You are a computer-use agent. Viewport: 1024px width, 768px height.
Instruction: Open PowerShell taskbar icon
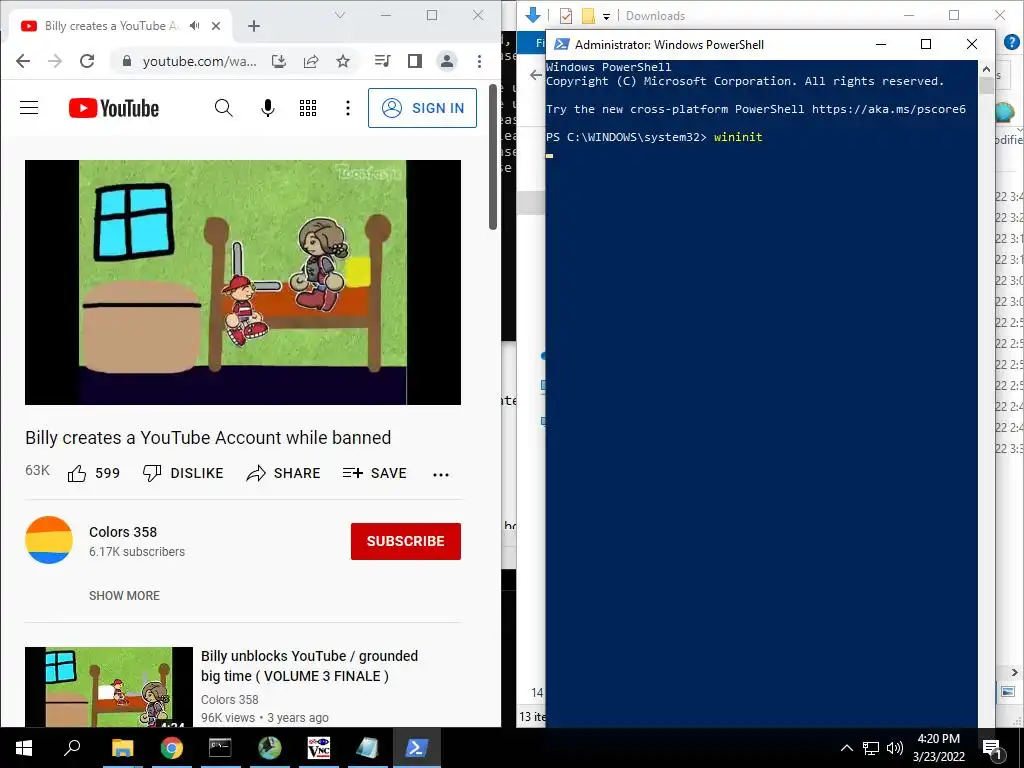(x=417, y=748)
